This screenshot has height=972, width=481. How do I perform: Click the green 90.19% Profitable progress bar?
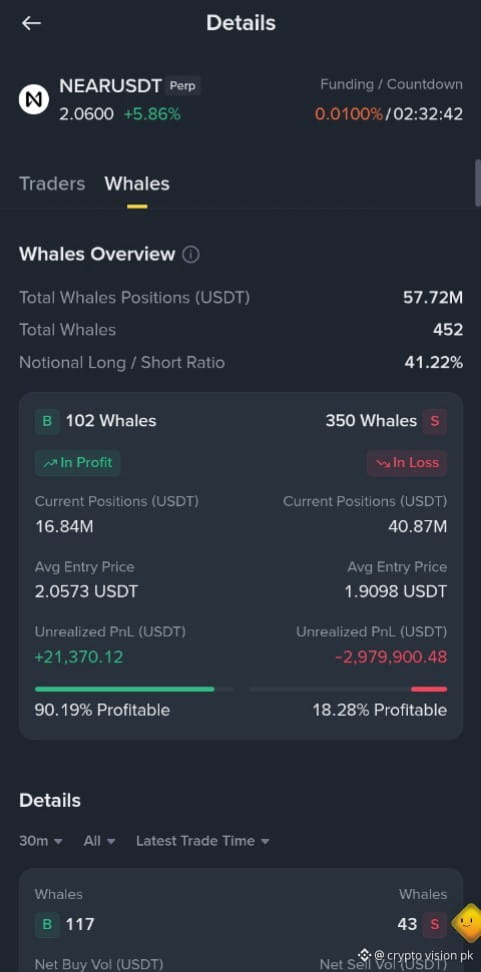pos(134,689)
